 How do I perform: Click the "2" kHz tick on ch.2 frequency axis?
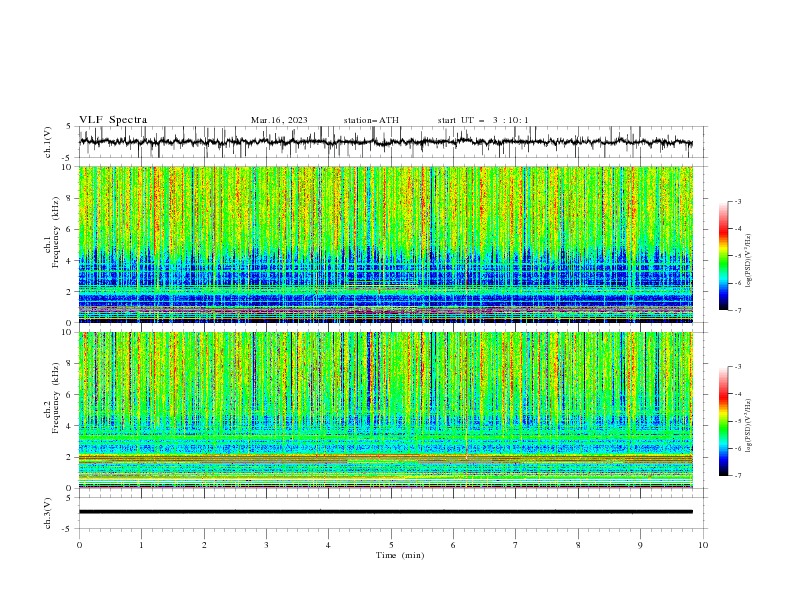pos(70,457)
